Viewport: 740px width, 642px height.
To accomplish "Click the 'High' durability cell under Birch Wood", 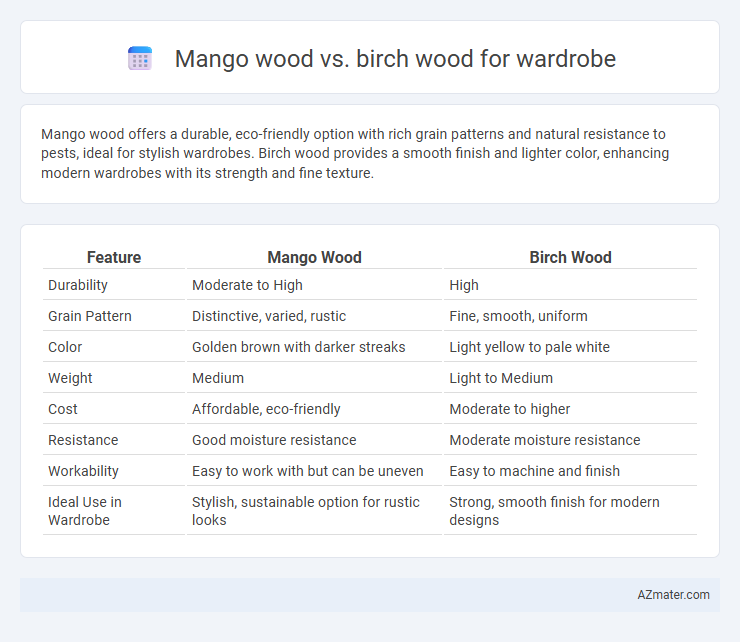I will pos(464,285).
